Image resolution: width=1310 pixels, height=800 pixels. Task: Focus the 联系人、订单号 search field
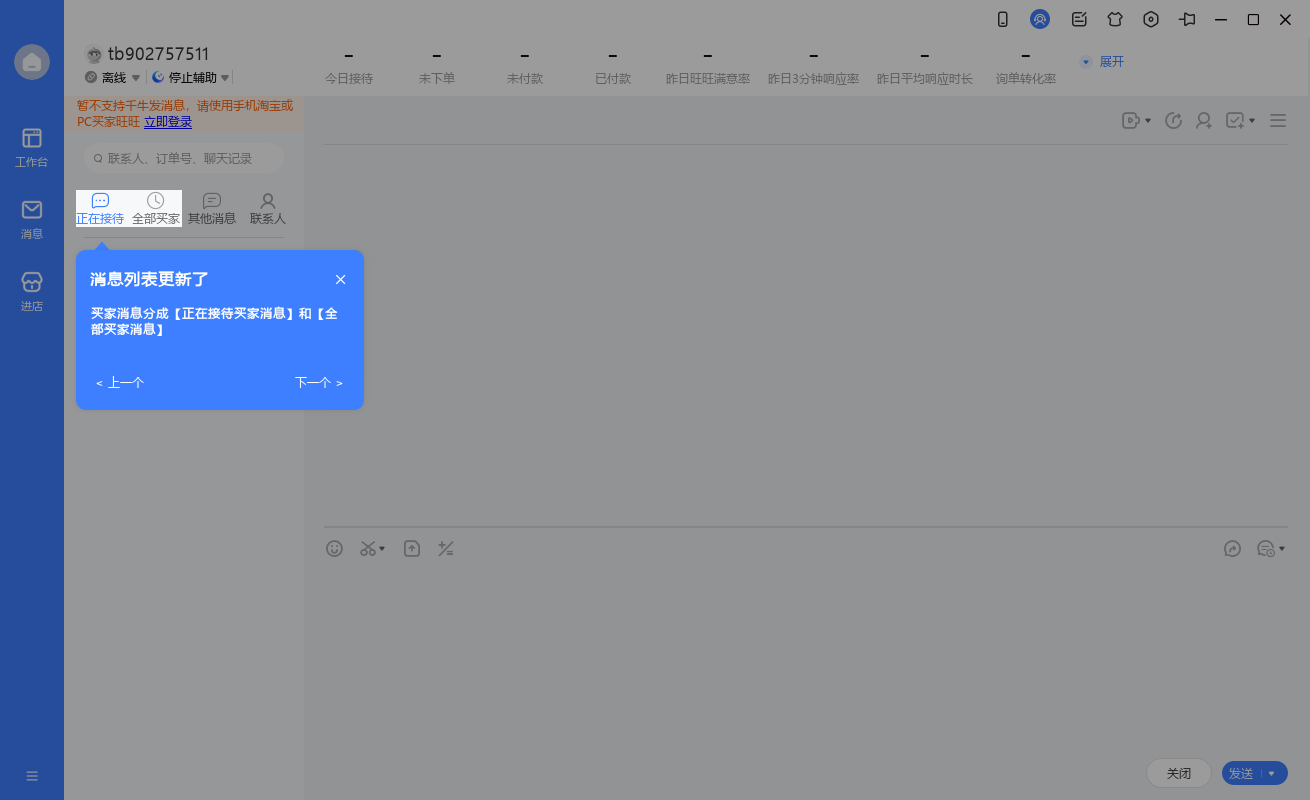(184, 158)
